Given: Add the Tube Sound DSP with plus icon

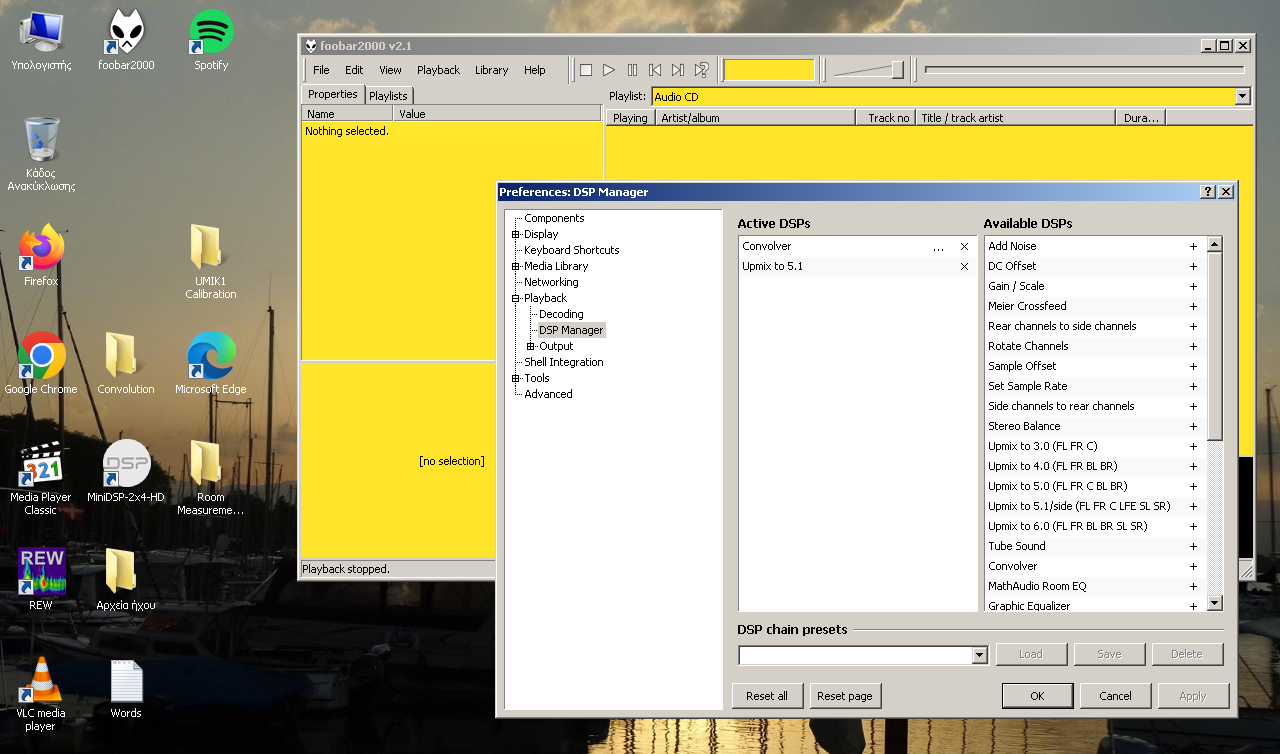Looking at the screenshot, I should tap(1193, 547).
